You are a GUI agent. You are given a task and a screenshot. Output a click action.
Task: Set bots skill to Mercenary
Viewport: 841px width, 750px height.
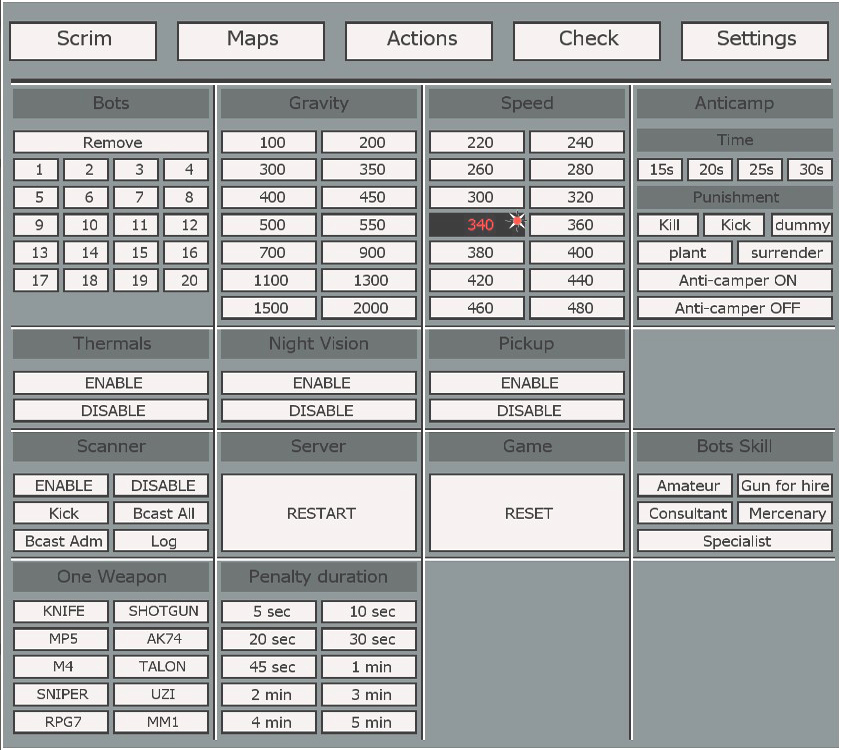point(785,513)
